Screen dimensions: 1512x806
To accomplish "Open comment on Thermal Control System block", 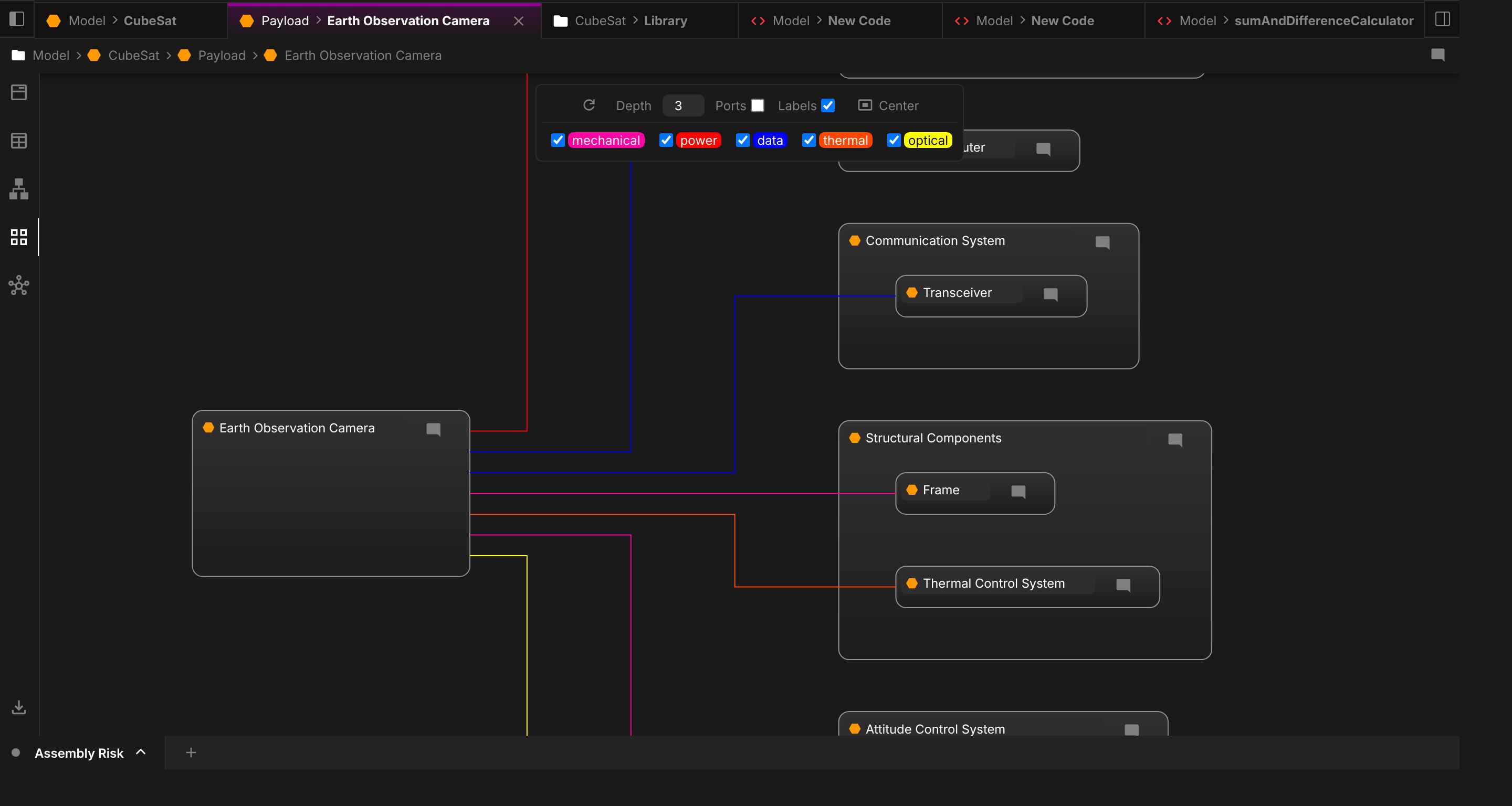I will click(1123, 585).
